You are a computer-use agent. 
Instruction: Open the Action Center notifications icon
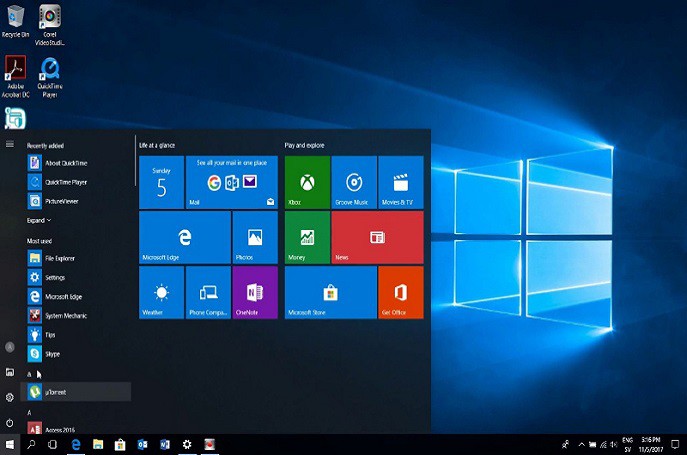click(x=675, y=444)
